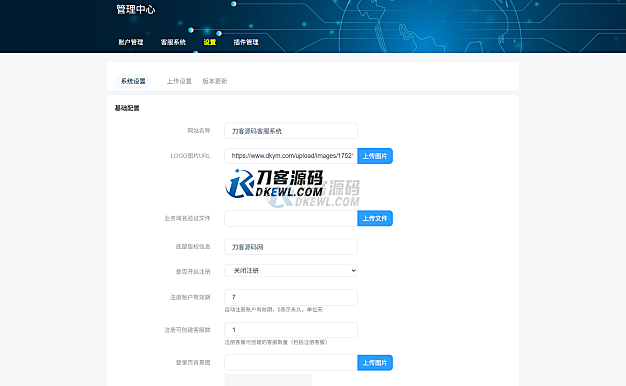
Task: Click 上传图片 next to 登录页背景图
Action: click(x=375, y=362)
